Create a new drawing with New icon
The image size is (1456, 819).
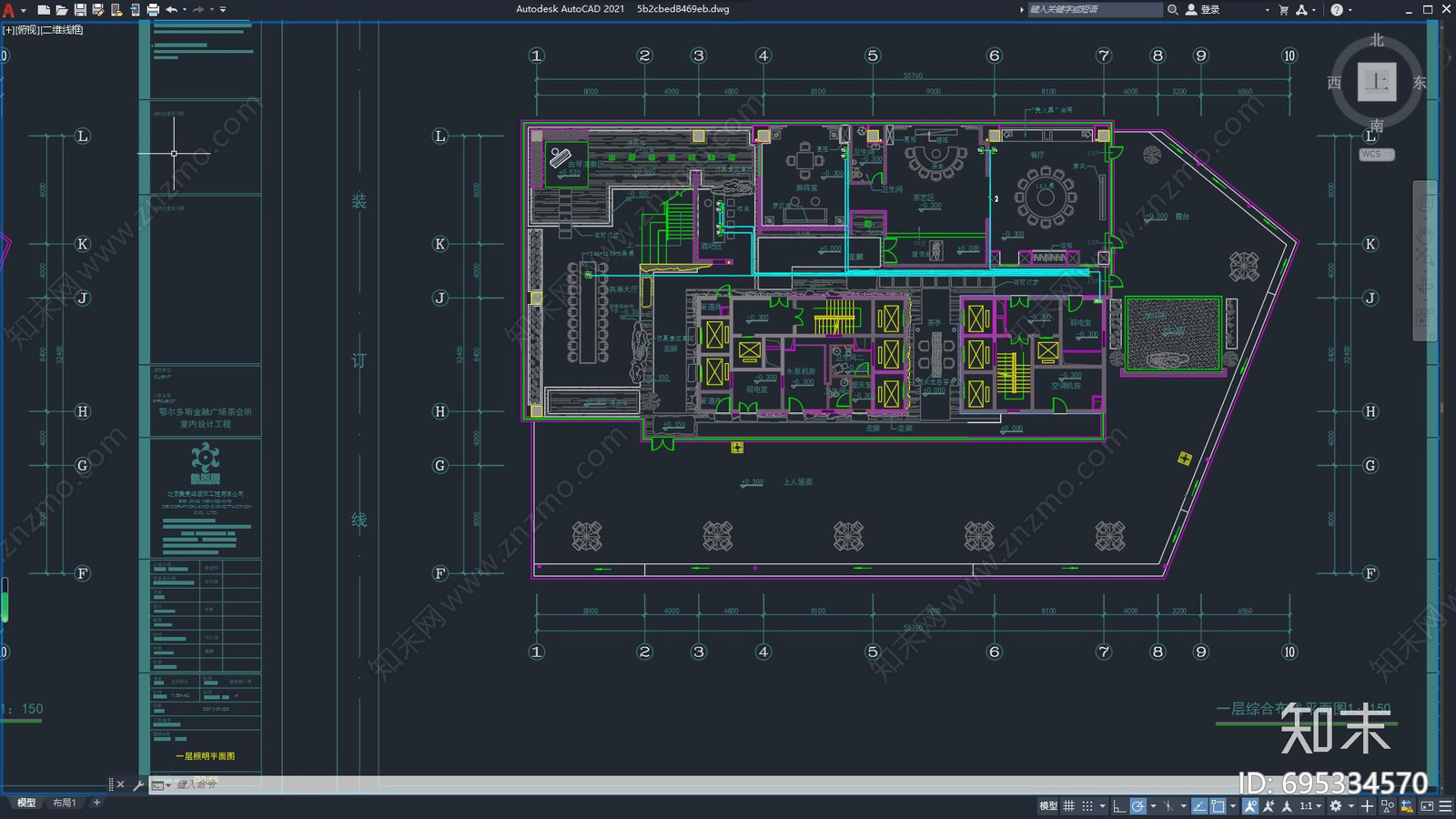click(x=44, y=10)
